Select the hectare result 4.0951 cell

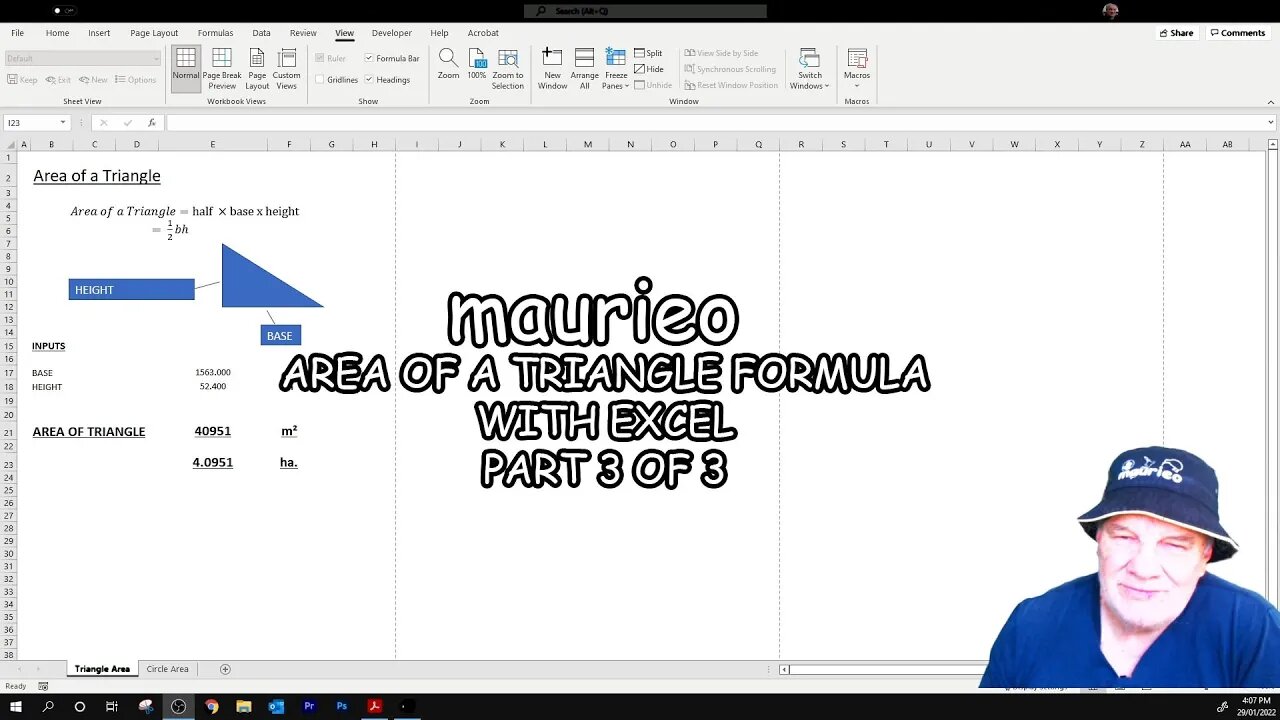click(x=212, y=462)
